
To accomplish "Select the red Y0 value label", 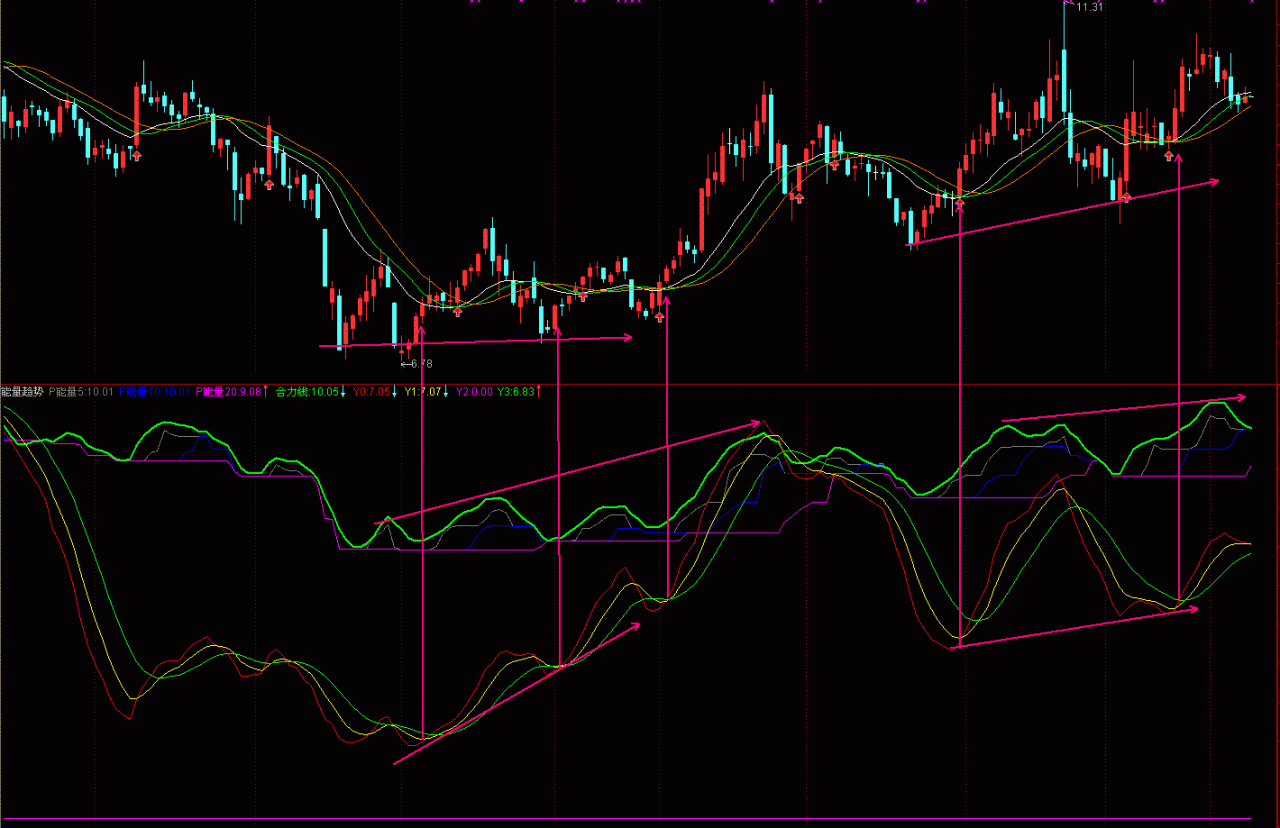I will pyautogui.click(x=370, y=392).
